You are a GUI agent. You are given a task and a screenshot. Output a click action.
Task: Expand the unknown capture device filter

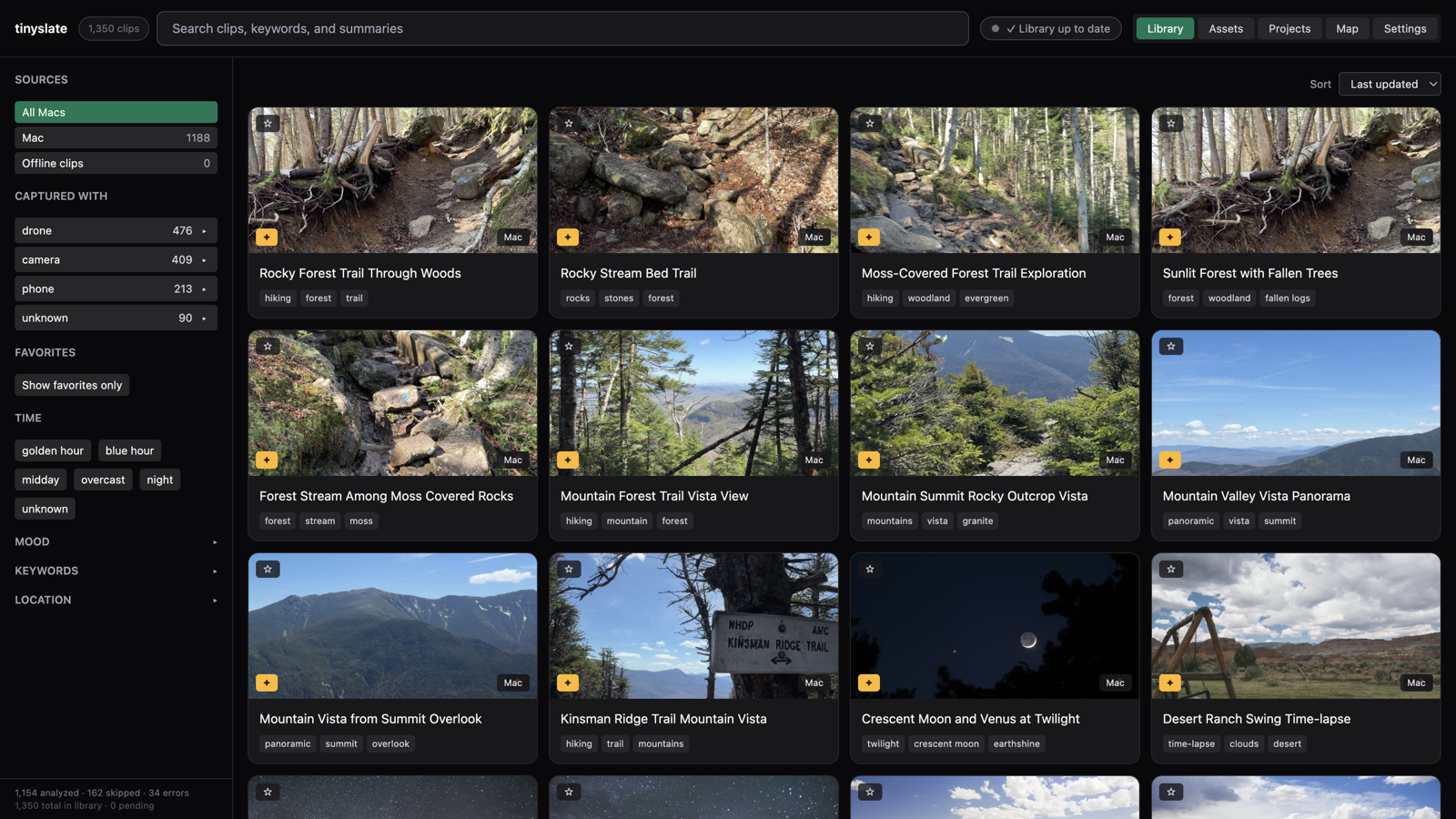click(x=116, y=318)
